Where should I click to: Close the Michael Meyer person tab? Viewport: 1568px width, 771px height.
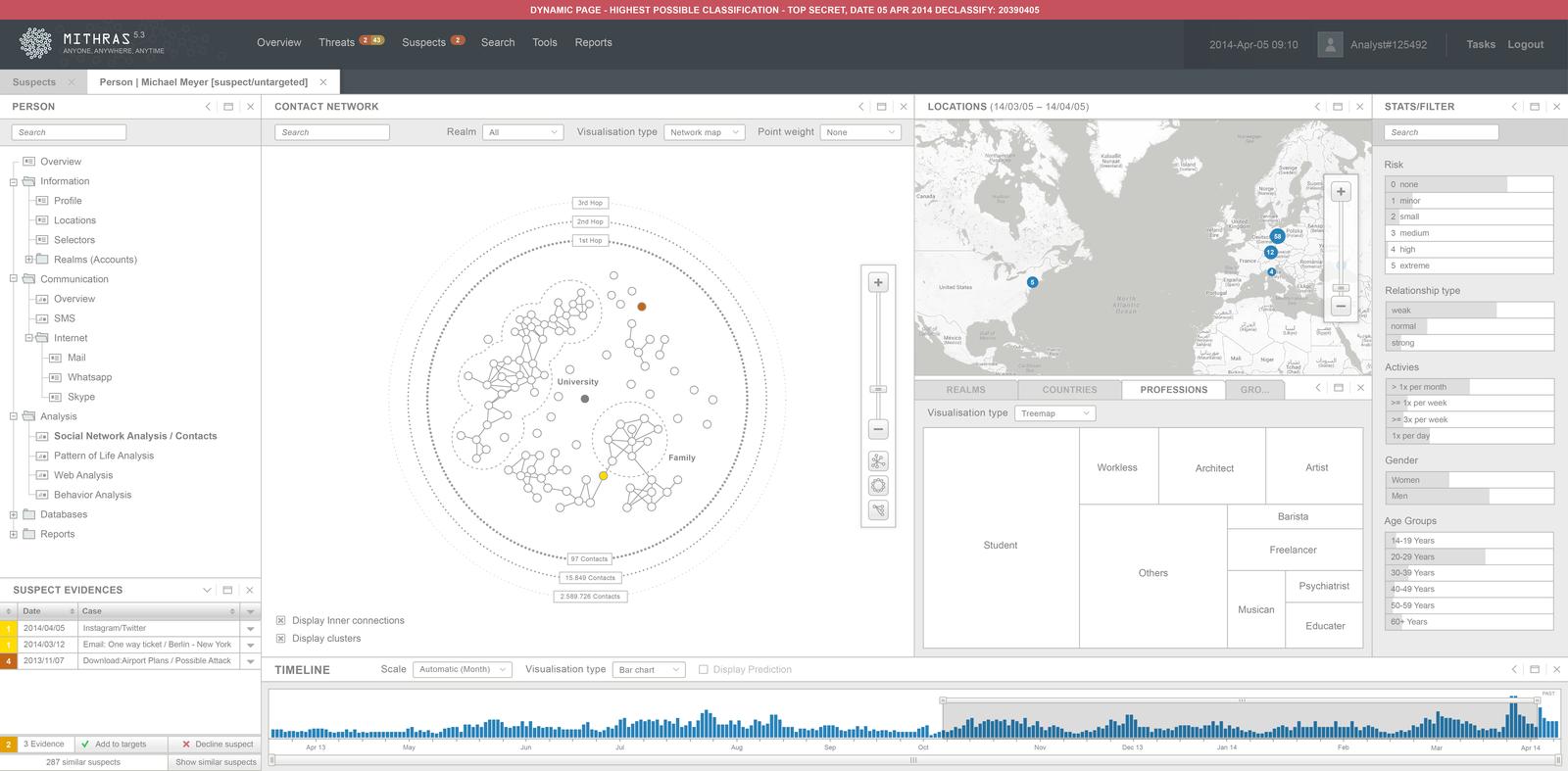coord(323,82)
